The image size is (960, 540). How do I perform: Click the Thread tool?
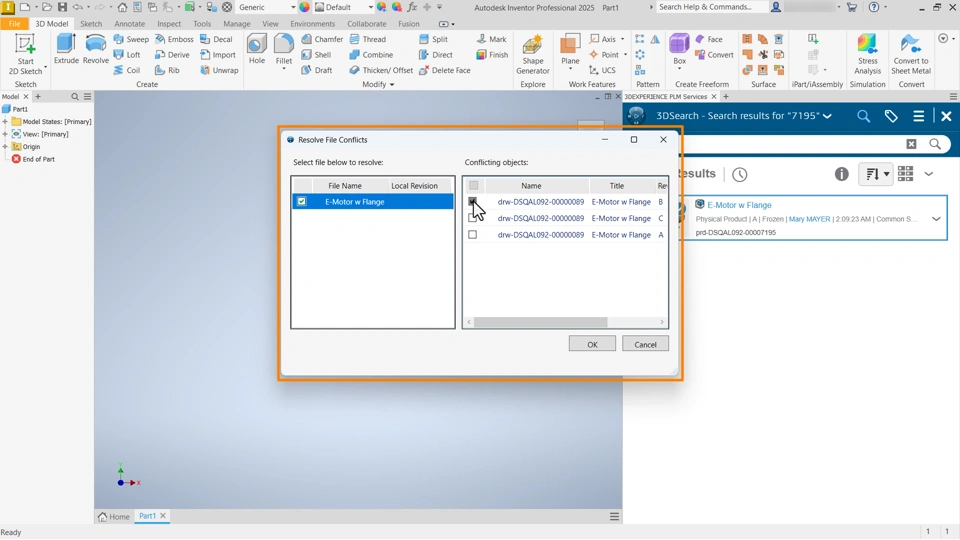click(x=367, y=39)
